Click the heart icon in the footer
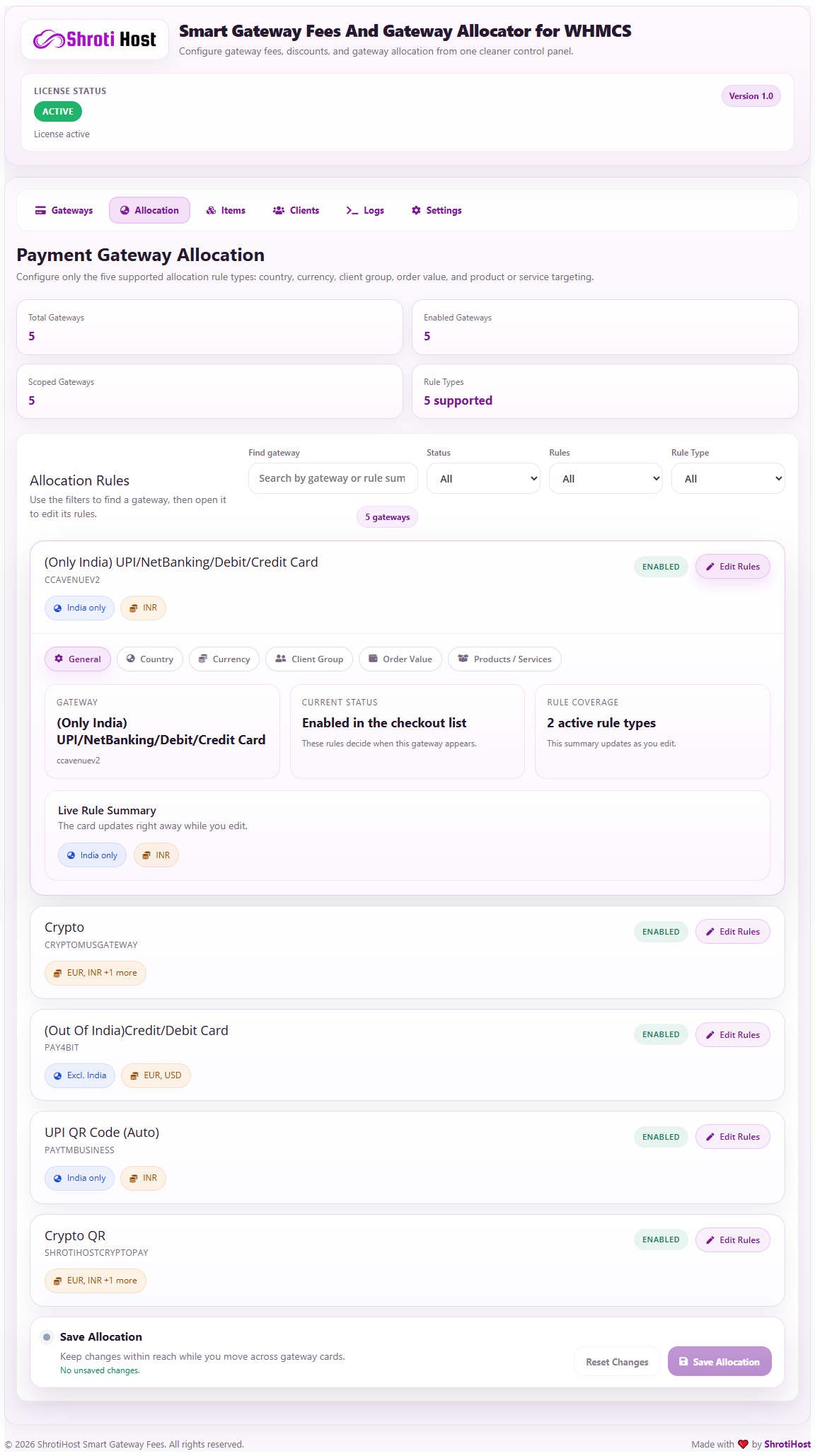 (743, 1444)
